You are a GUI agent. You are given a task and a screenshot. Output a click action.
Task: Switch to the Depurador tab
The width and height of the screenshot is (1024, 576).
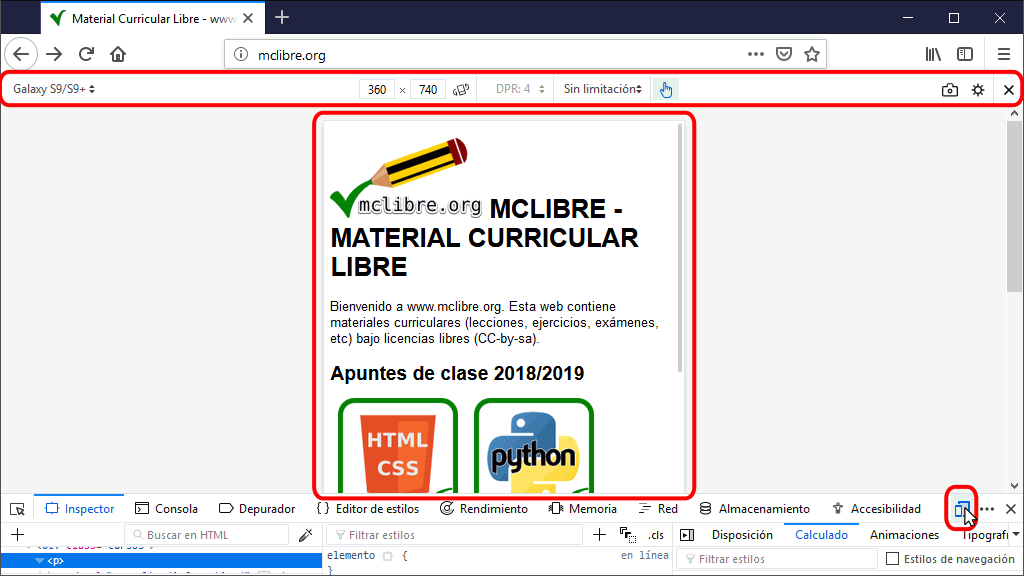tap(257, 509)
